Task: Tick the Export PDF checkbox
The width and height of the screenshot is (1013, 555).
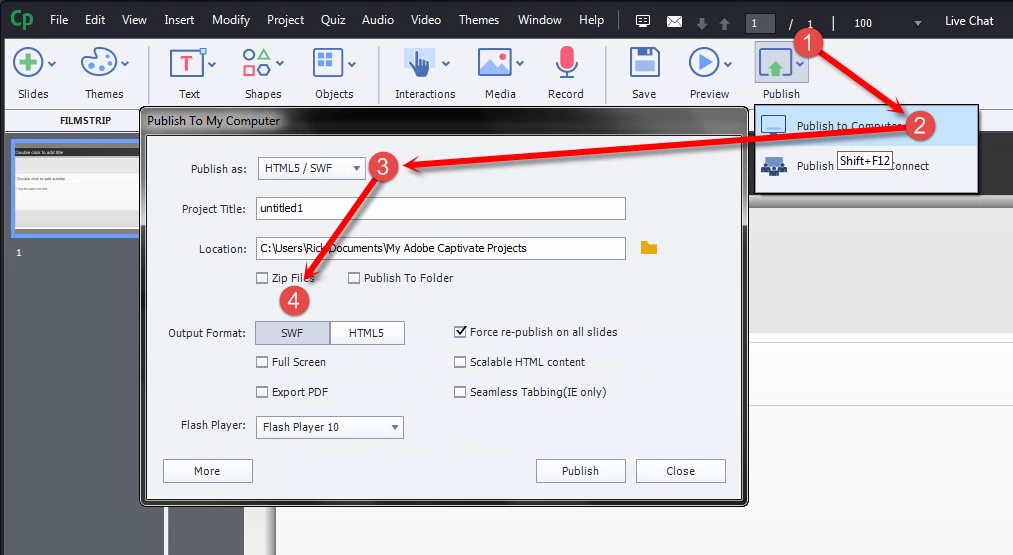Action: 262,392
